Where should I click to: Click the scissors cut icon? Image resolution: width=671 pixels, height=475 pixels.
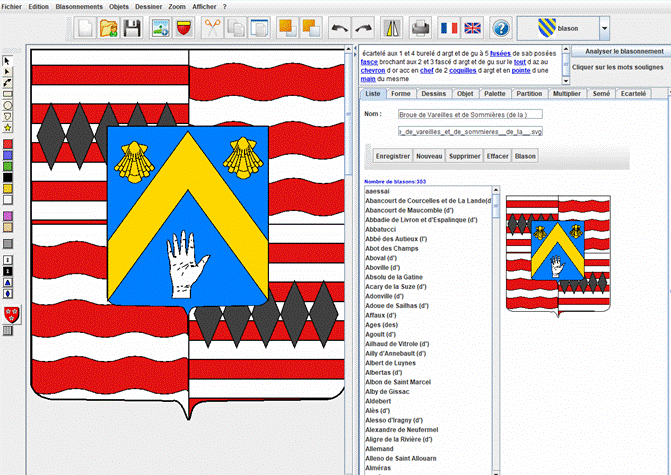tap(212, 28)
